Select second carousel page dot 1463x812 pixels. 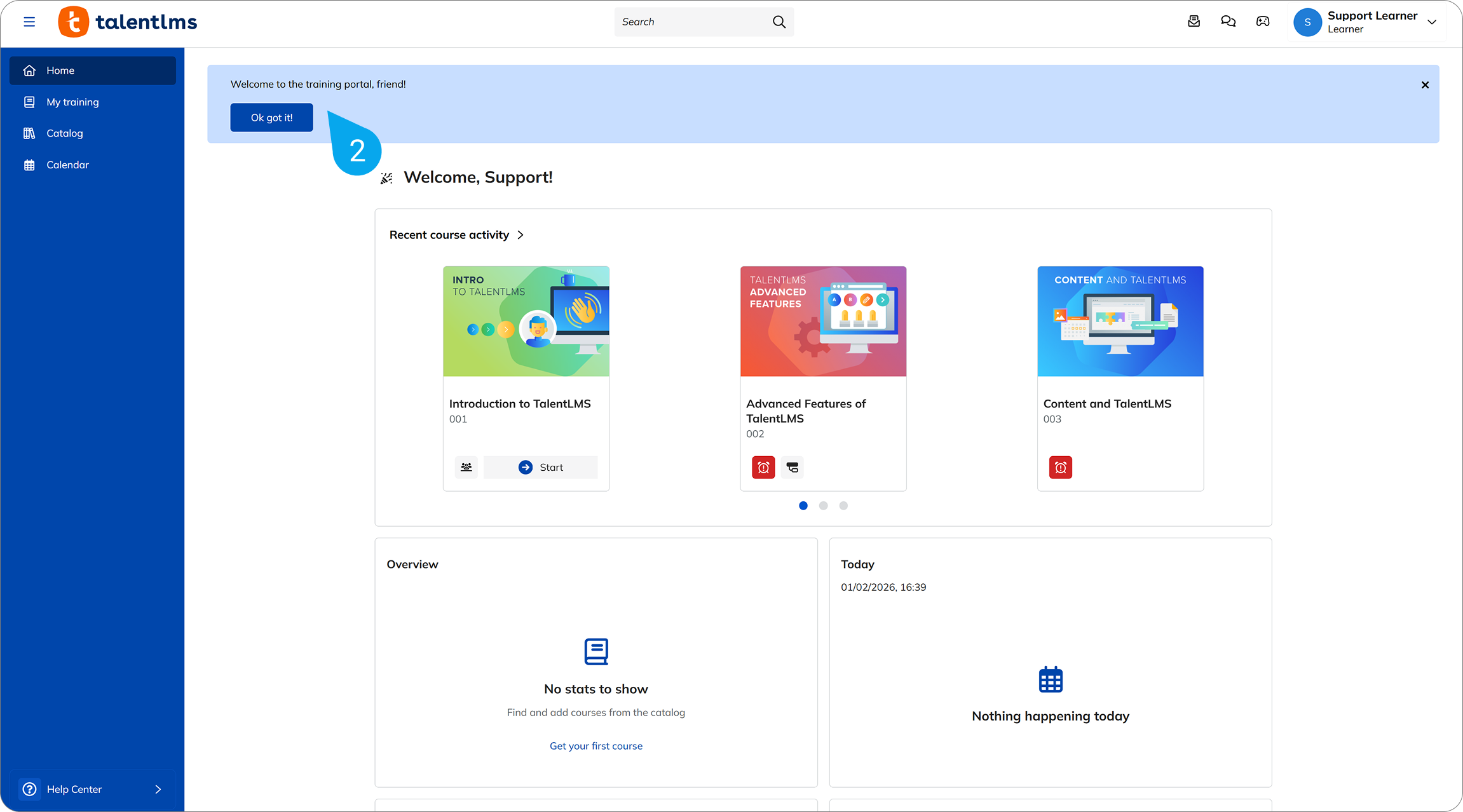pyautogui.click(x=823, y=506)
